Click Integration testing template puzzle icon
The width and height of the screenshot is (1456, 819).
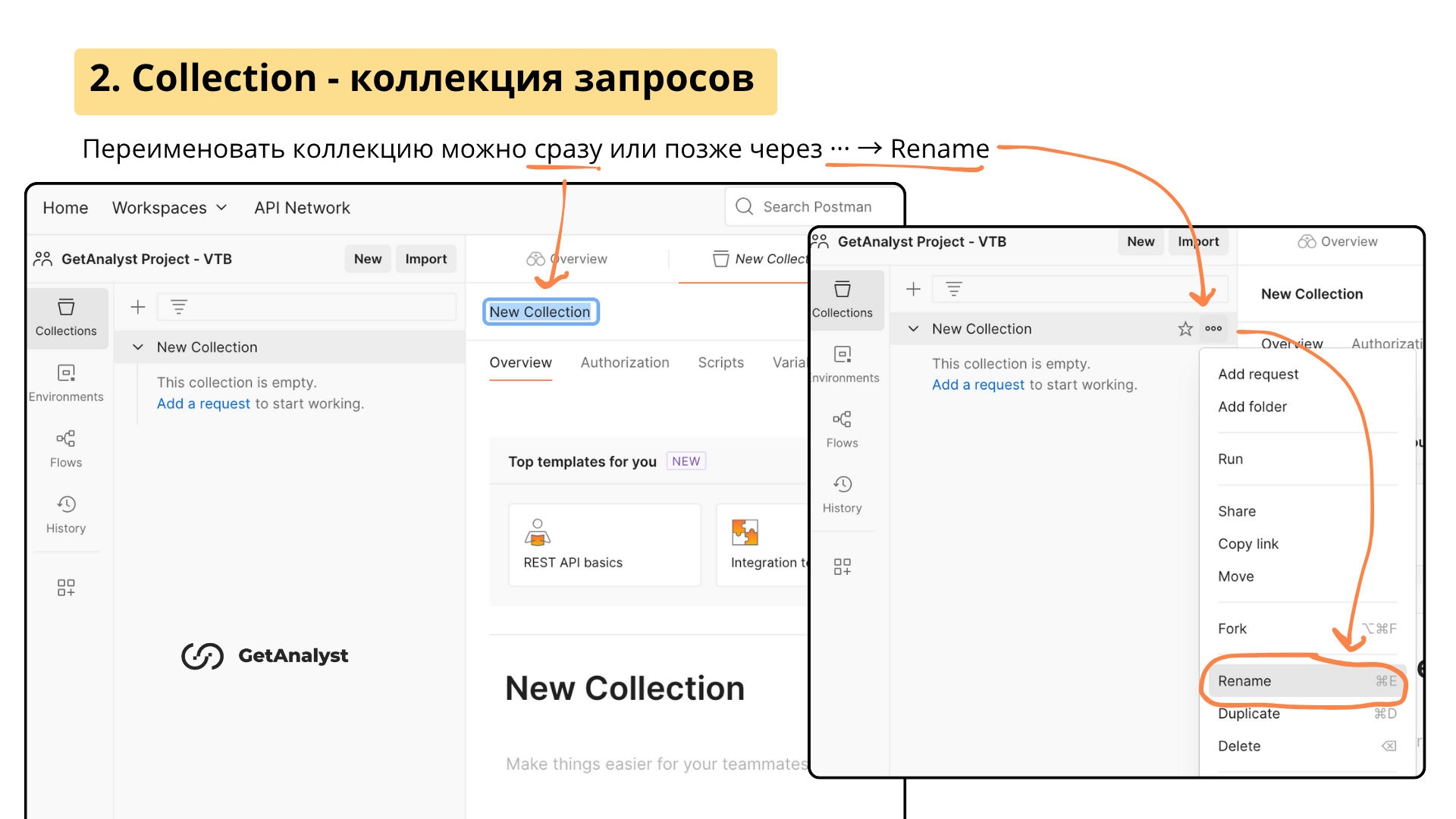pos(745,532)
